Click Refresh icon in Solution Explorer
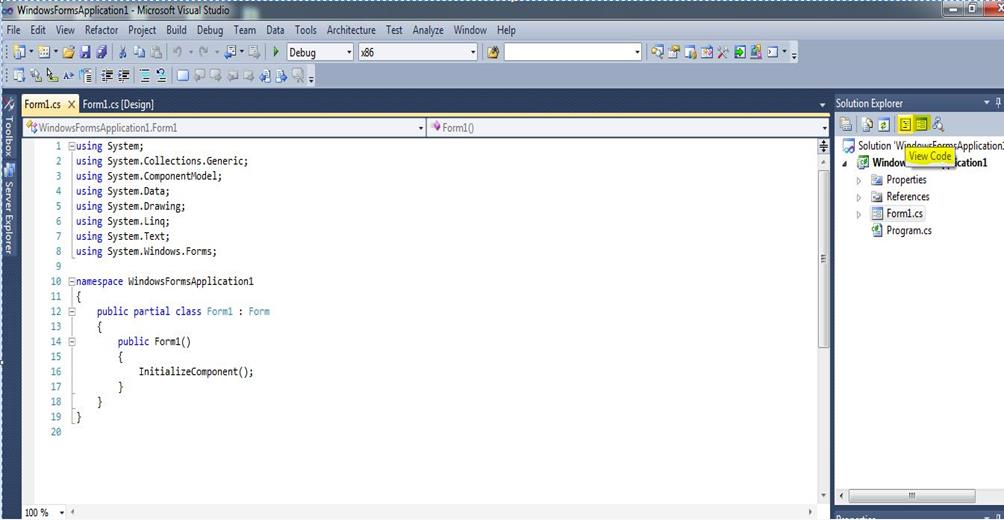This screenshot has width=1004, height=520. [883, 124]
